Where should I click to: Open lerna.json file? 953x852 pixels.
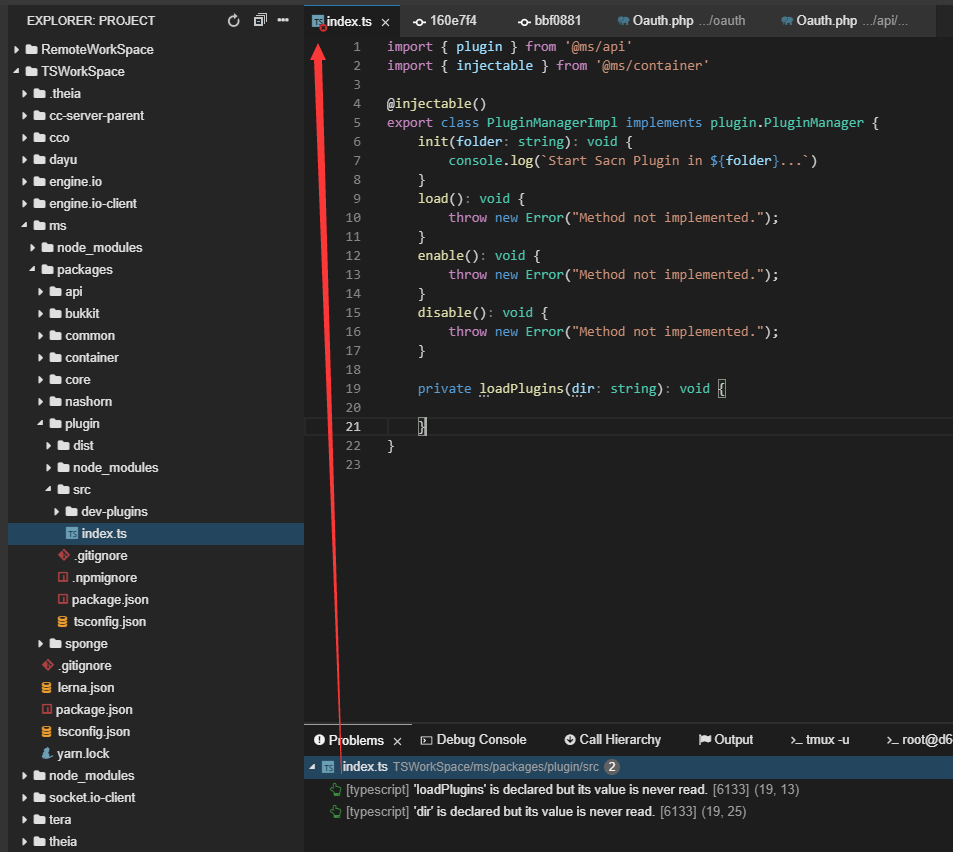pos(156,687)
